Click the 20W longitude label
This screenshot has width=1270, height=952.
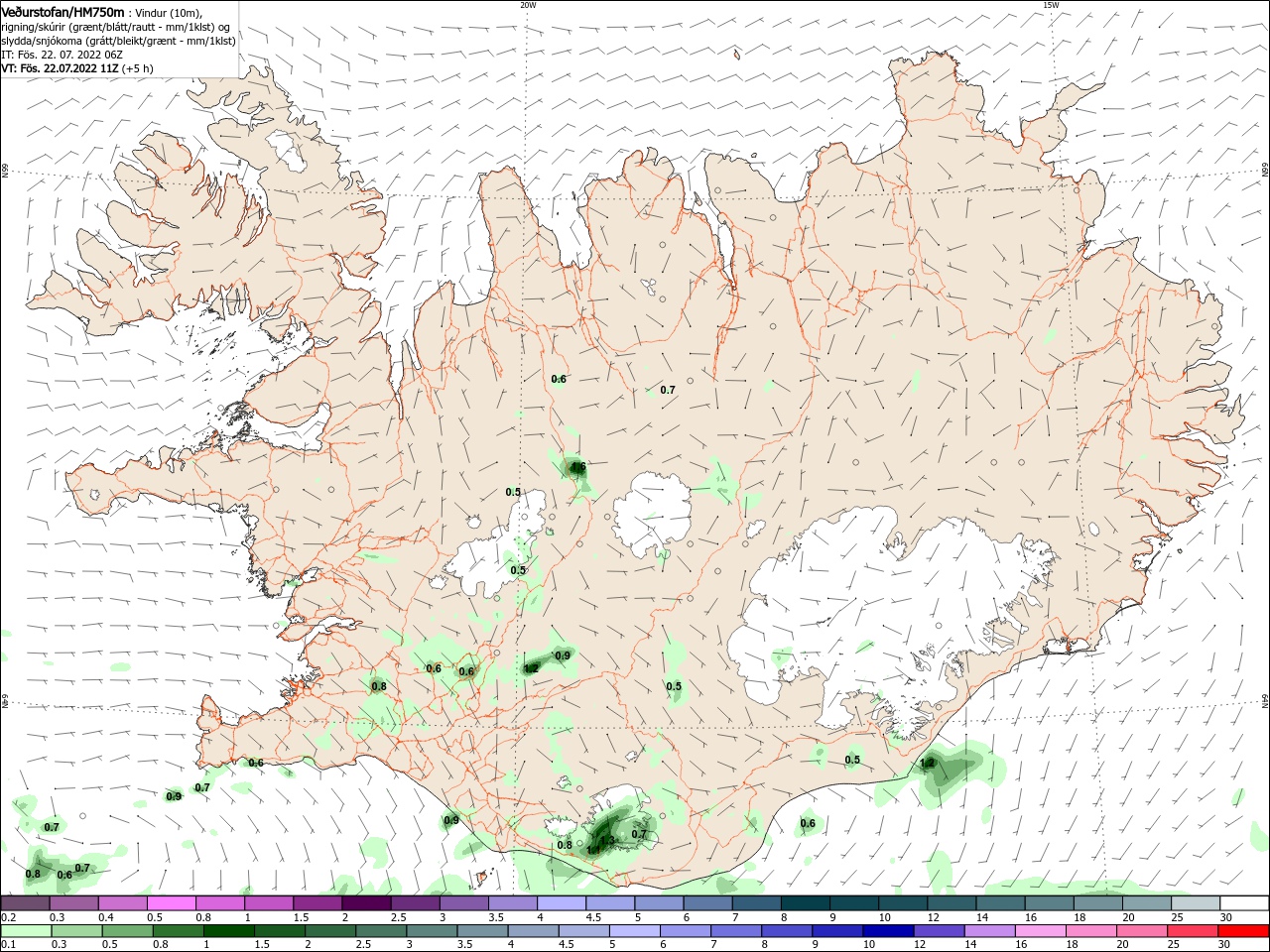click(x=528, y=5)
